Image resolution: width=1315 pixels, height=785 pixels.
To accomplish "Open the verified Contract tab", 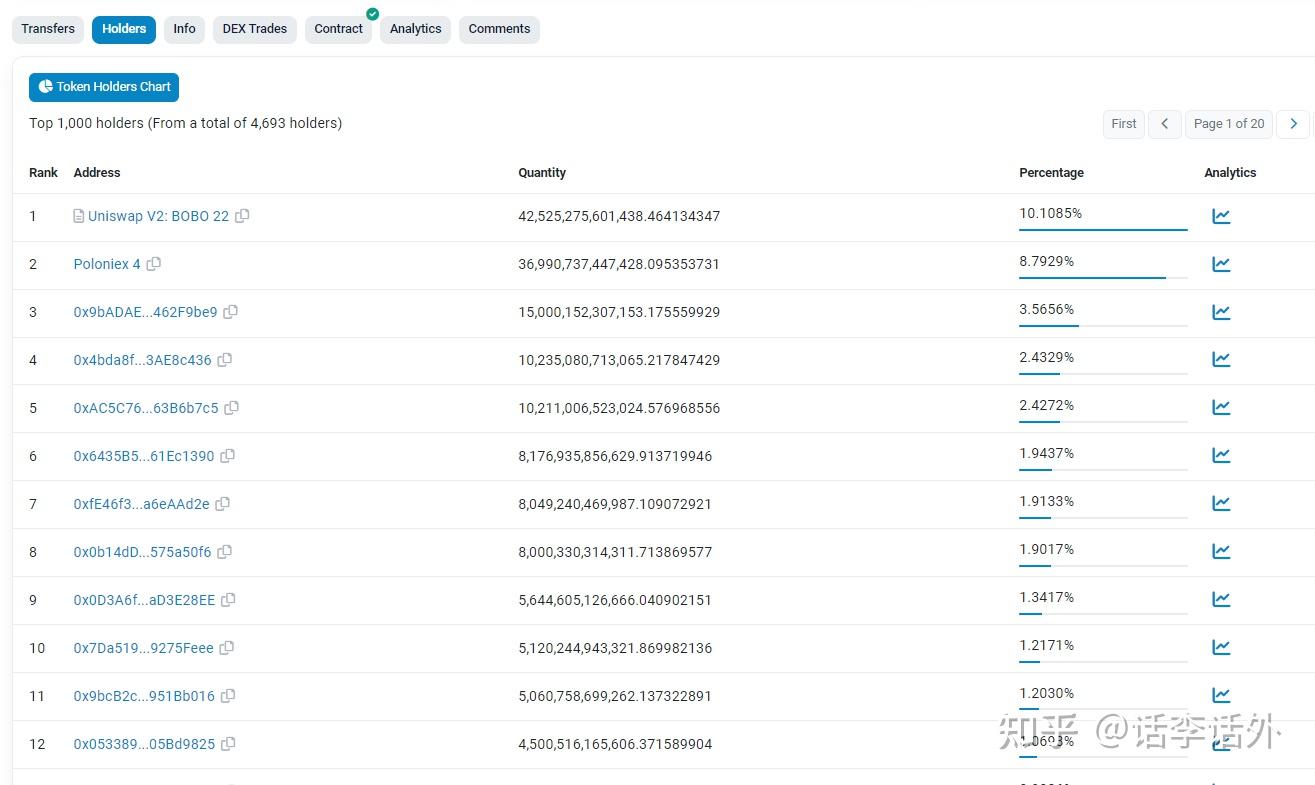I will [339, 29].
